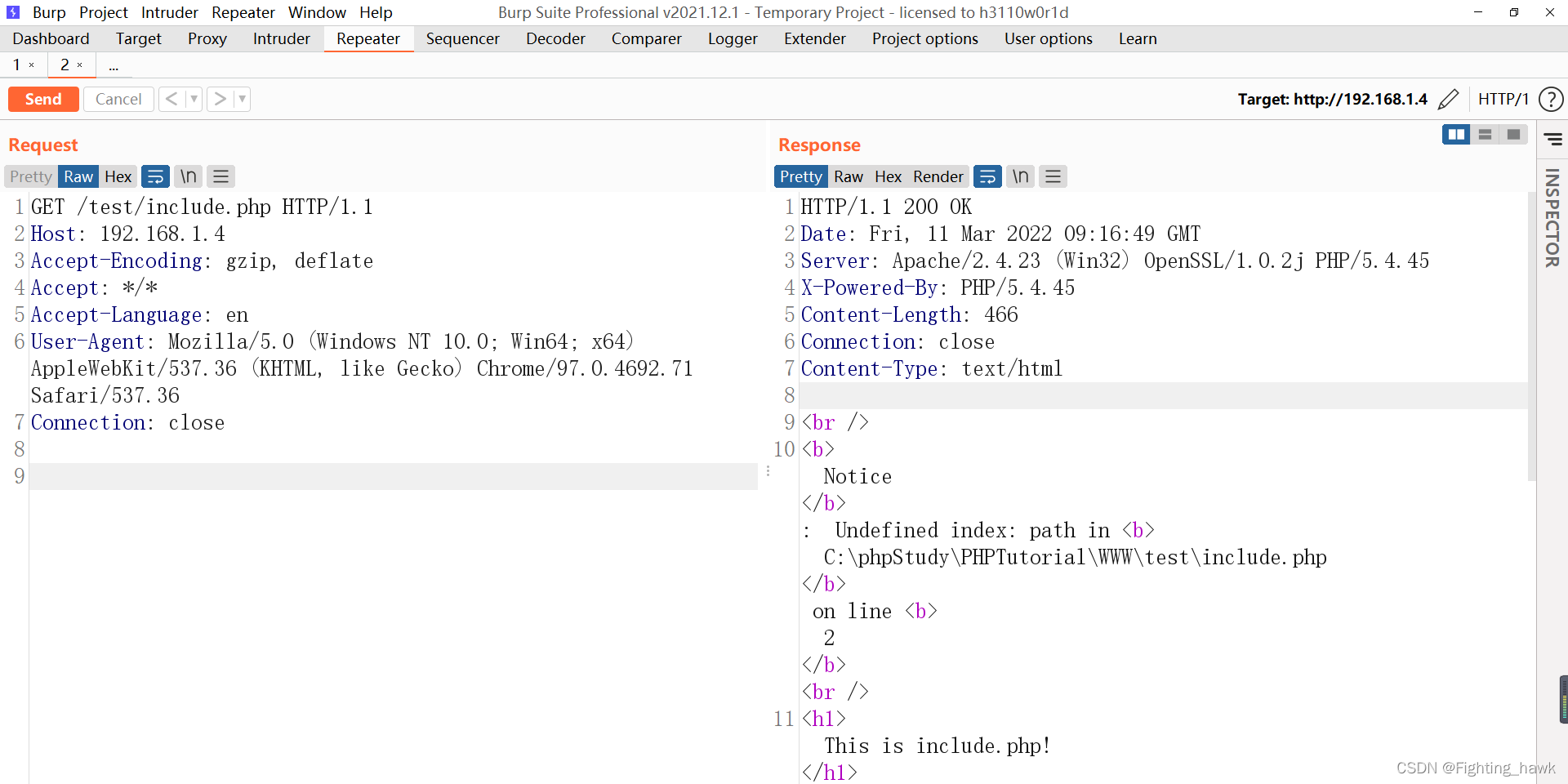Open the Repeater menu in menu bar
The image size is (1568, 784).
[x=243, y=12]
